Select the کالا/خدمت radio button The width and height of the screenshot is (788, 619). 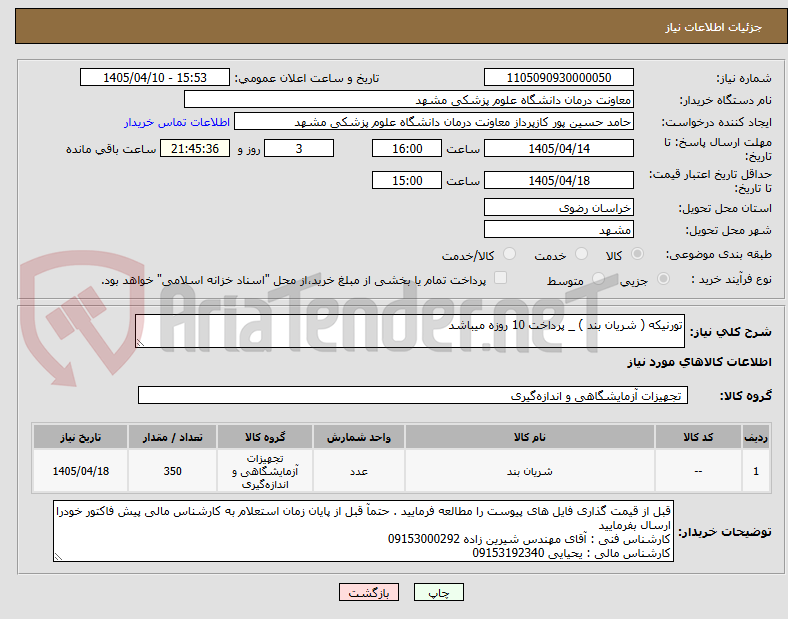[510, 254]
